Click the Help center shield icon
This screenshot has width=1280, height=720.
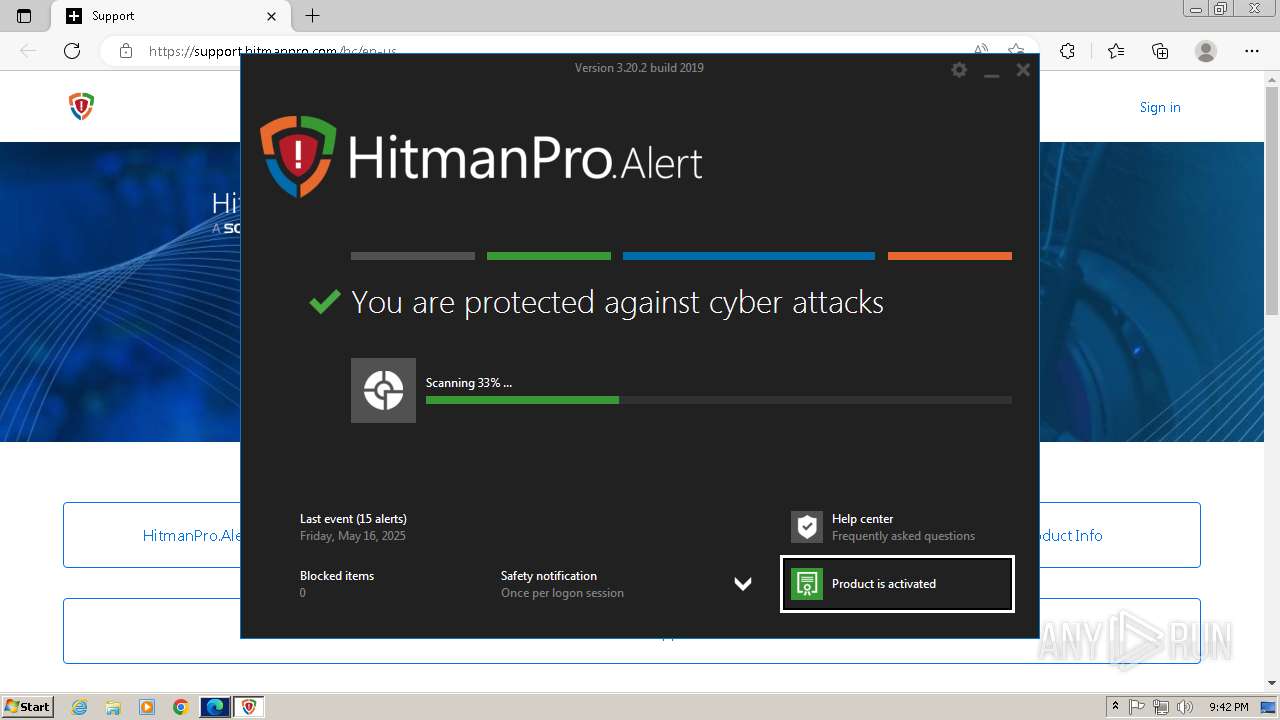tap(807, 527)
